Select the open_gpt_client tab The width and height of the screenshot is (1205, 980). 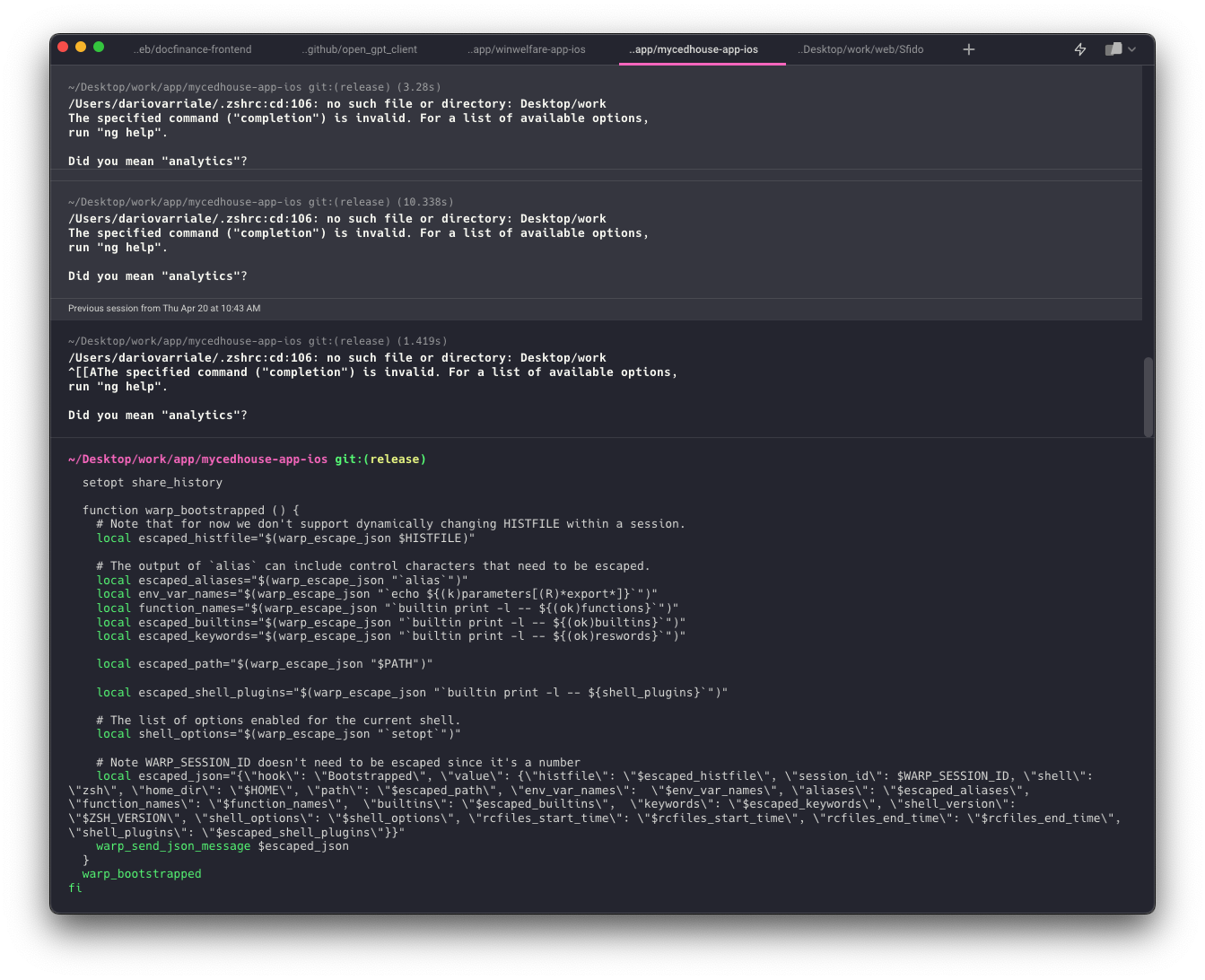pos(359,49)
